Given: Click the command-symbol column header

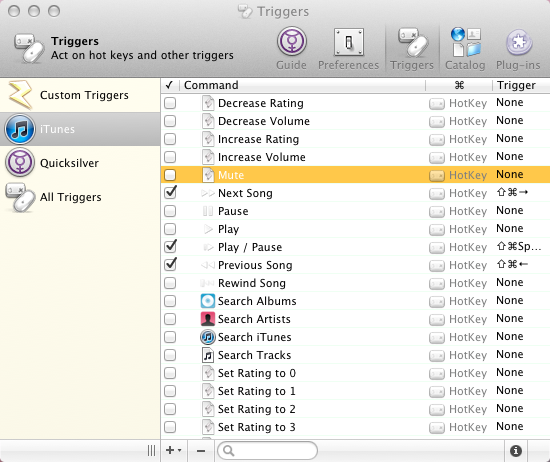Looking at the screenshot, I should coord(459,85).
